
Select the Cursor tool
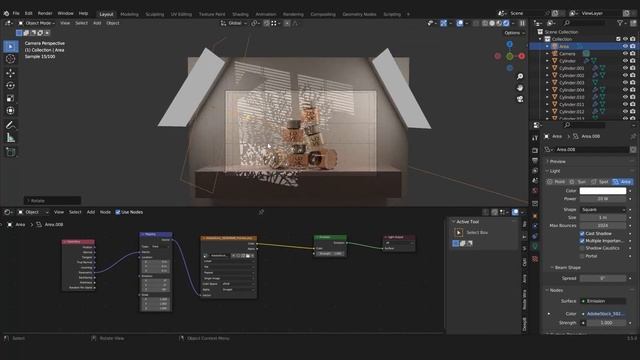click(x=11, y=59)
